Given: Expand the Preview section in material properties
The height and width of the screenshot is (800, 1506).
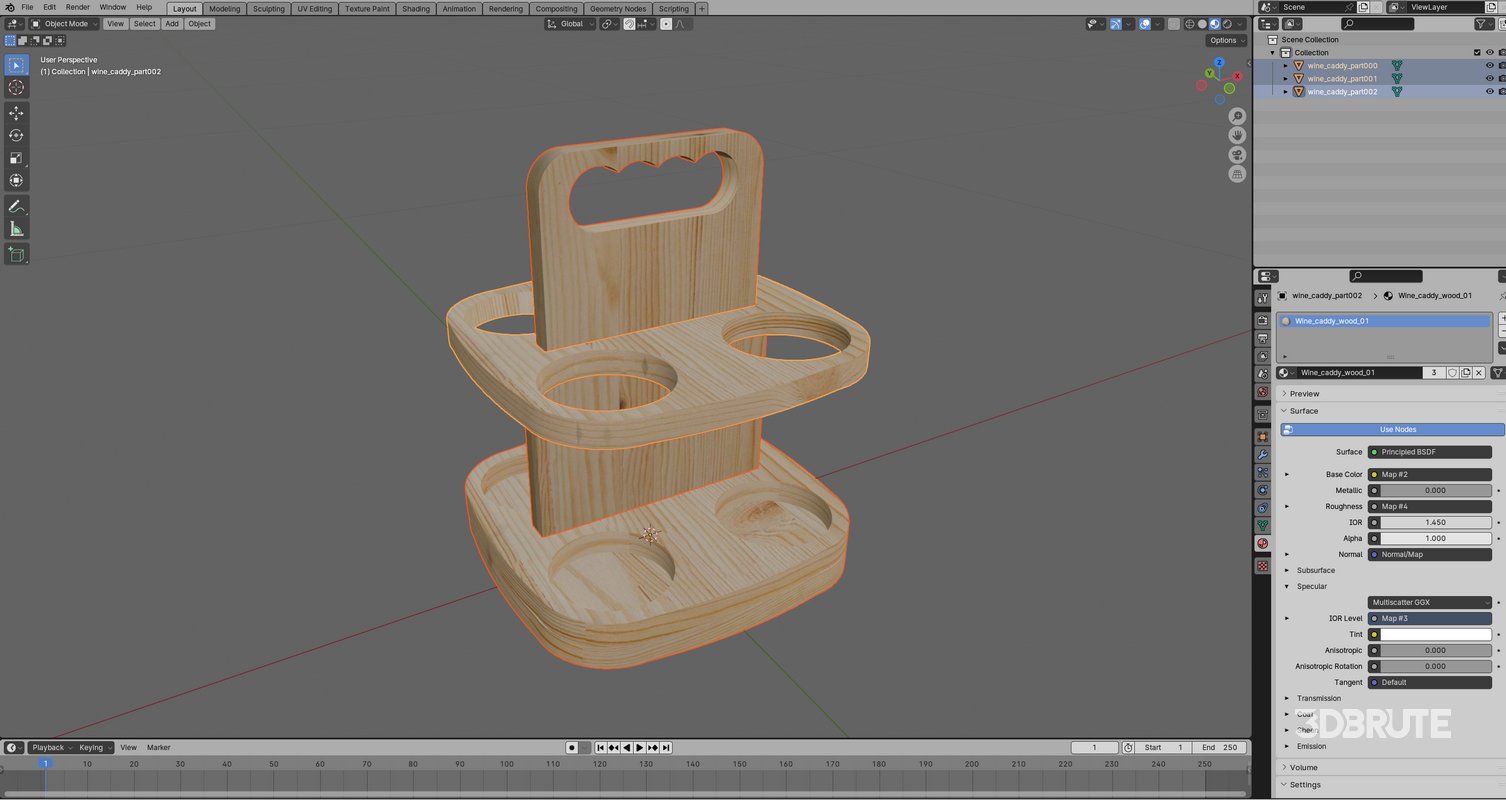Looking at the screenshot, I should [x=1310, y=393].
